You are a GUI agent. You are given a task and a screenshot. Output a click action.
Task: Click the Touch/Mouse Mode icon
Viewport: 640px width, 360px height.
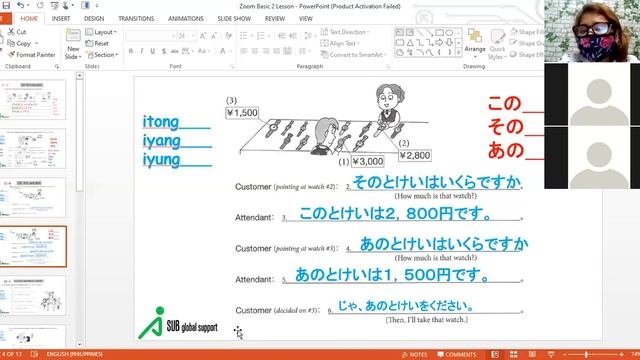click(66, 5)
